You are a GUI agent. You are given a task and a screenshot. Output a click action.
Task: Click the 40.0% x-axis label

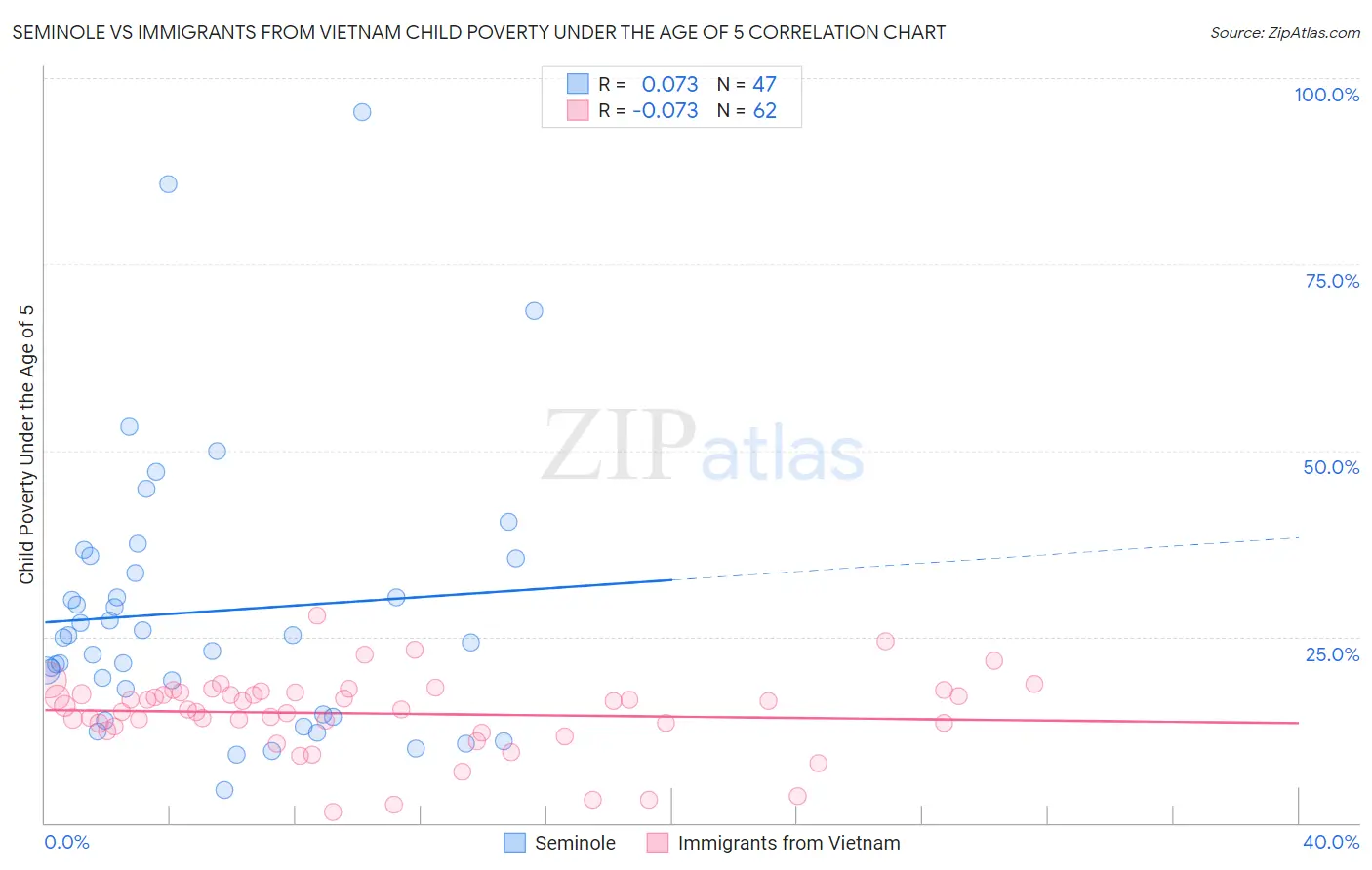tap(1330, 842)
